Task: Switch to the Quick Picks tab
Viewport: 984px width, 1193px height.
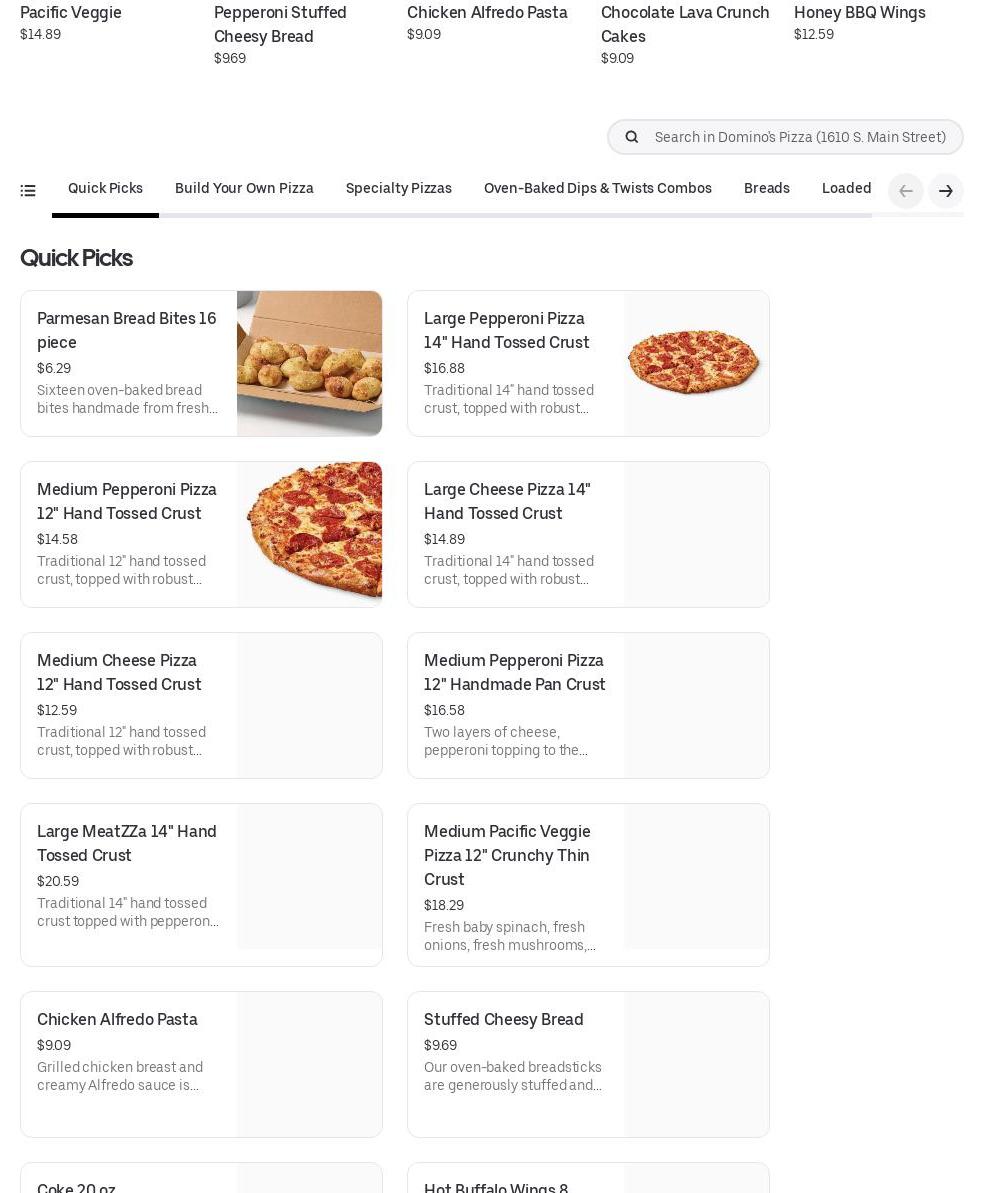Action: [x=105, y=189]
